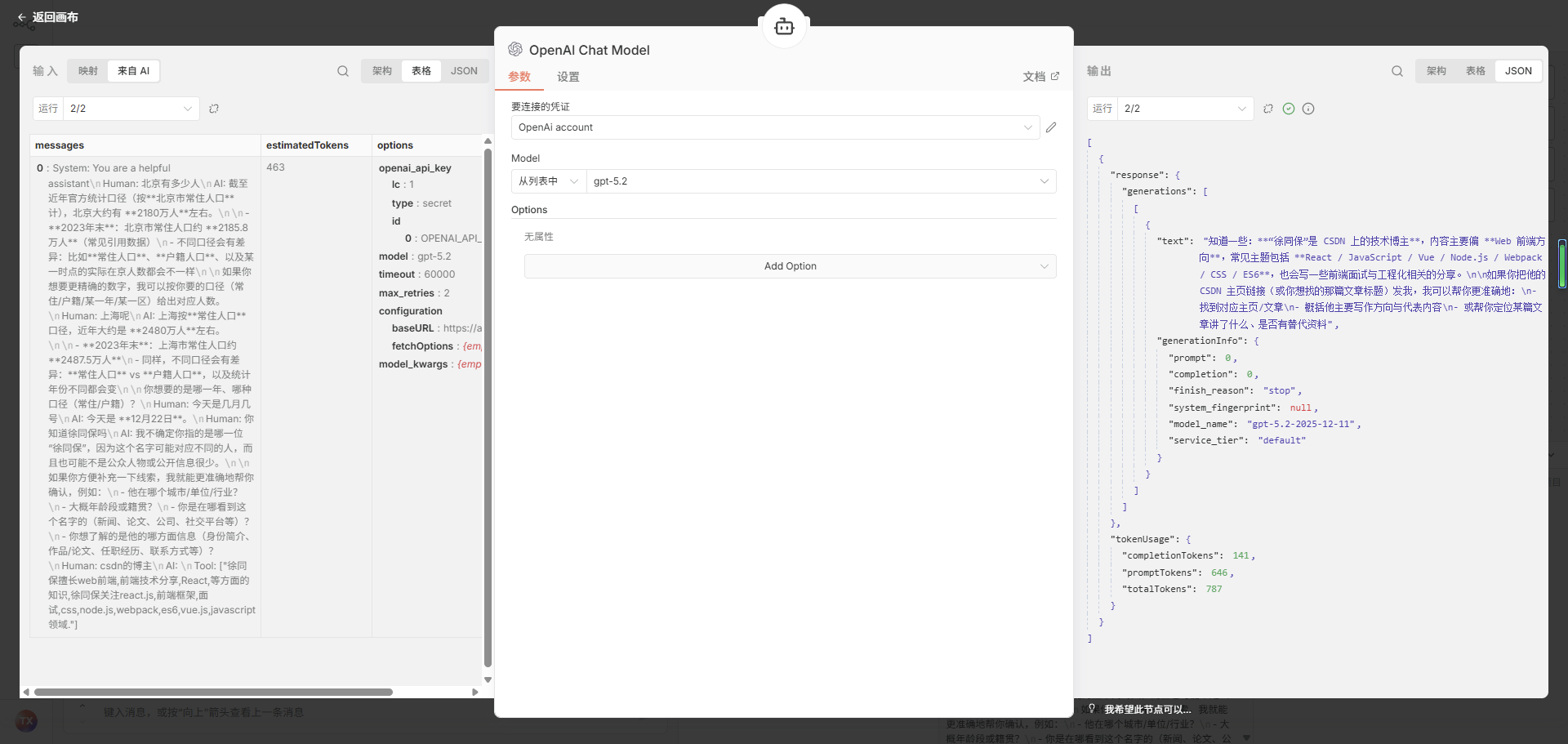Click the estimatedTokens column header
Image resolution: width=1568 pixels, height=744 pixels.
316,145
